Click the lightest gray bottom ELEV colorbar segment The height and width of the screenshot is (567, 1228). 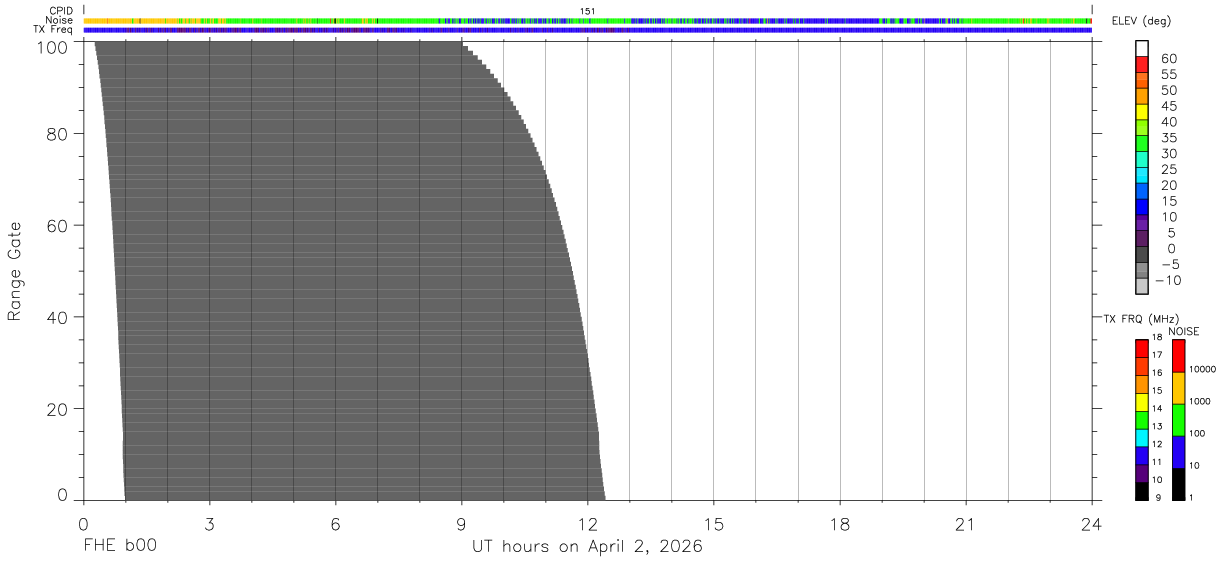(1142, 286)
